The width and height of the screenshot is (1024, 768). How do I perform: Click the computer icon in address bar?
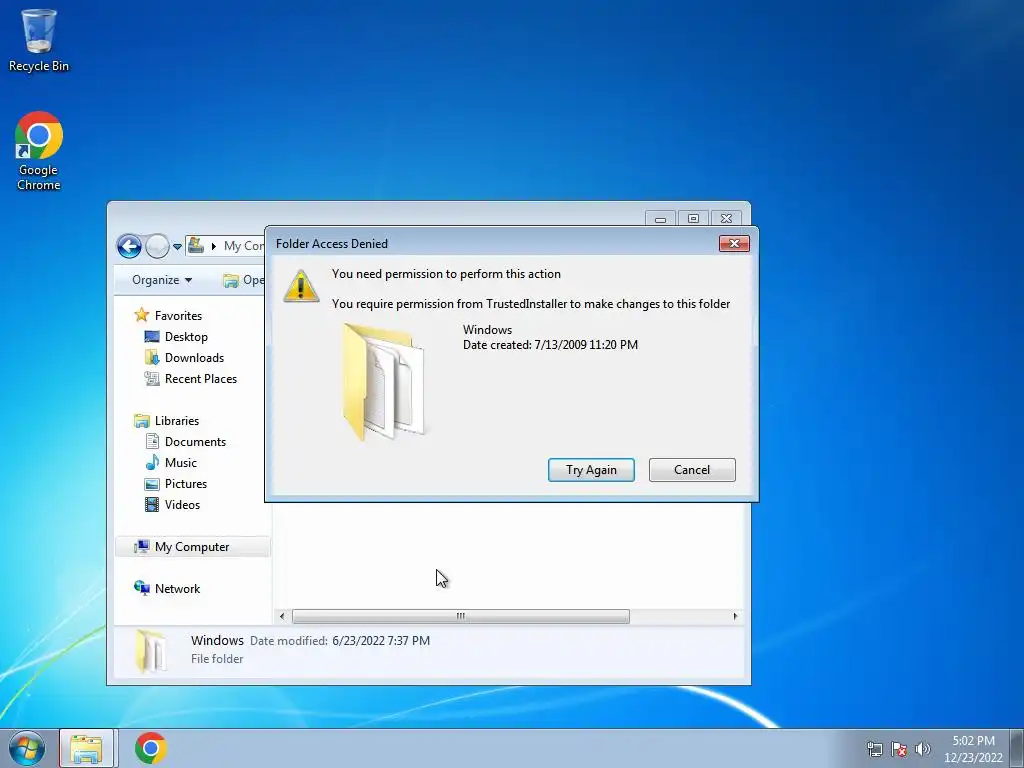(x=196, y=246)
